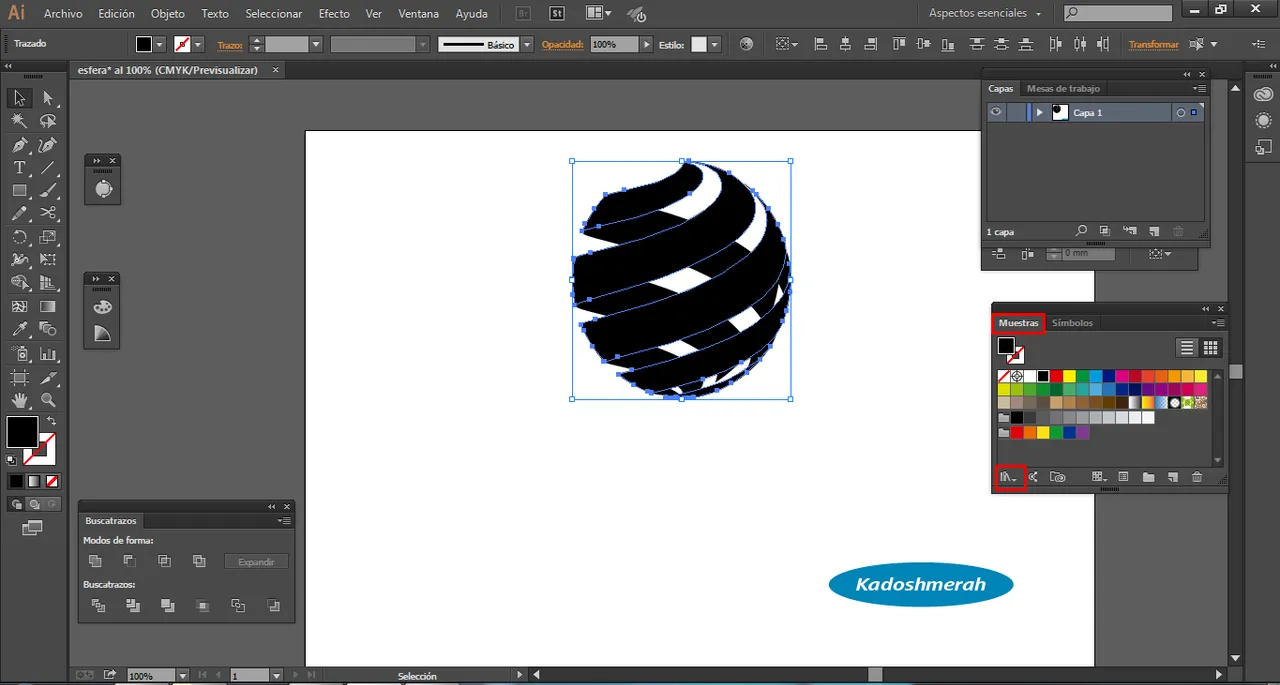
Task: Choose the Zoom tool
Action: (48, 400)
